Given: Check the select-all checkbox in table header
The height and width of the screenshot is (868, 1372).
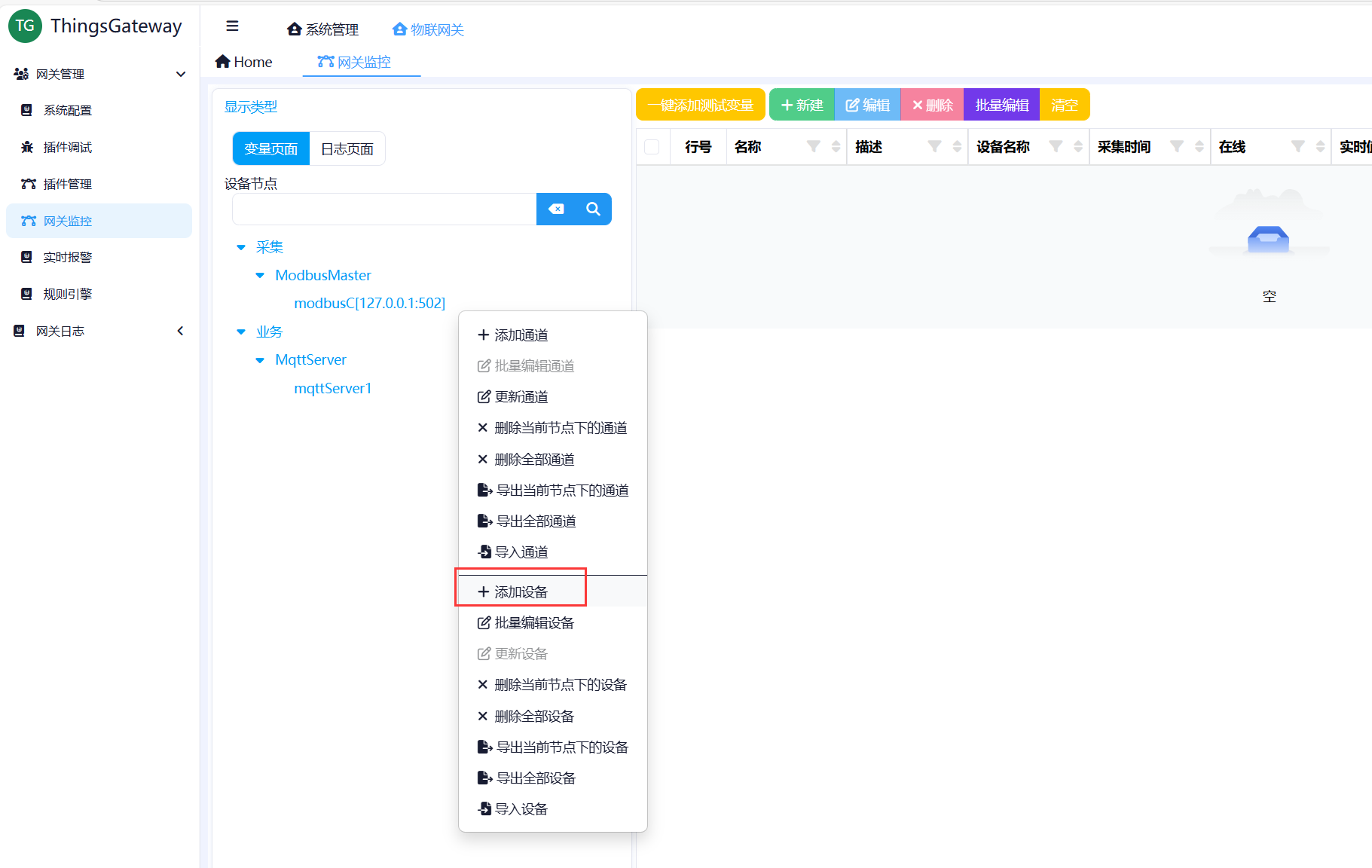Looking at the screenshot, I should click(x=652, y=146).
